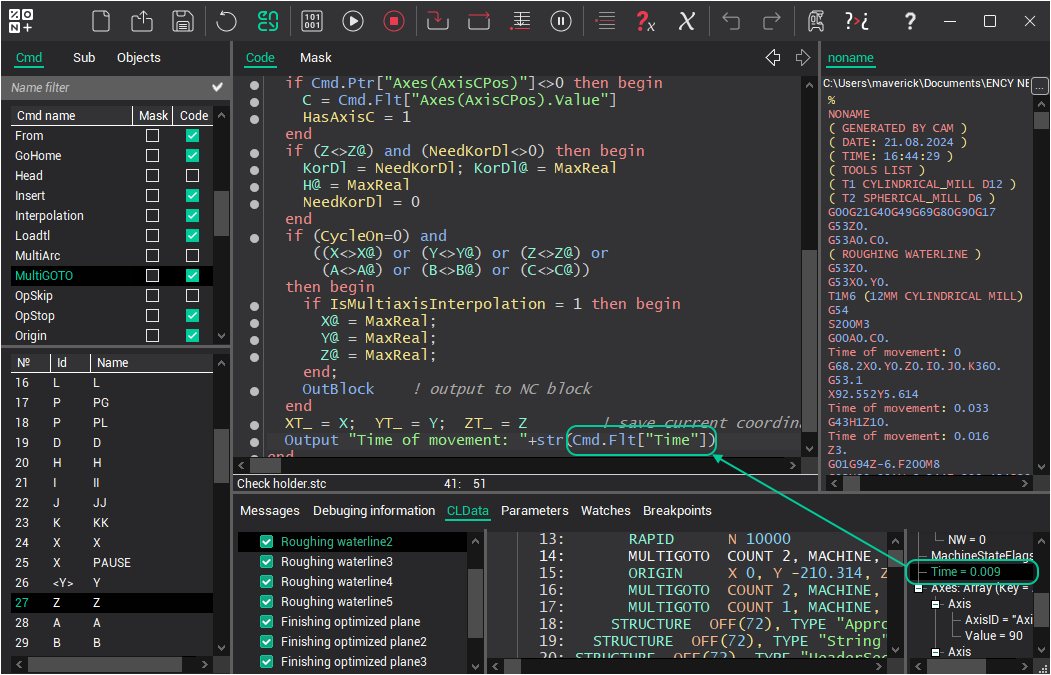Select the Time = 0.009 tree item
1051x675 pixels.
966,572
